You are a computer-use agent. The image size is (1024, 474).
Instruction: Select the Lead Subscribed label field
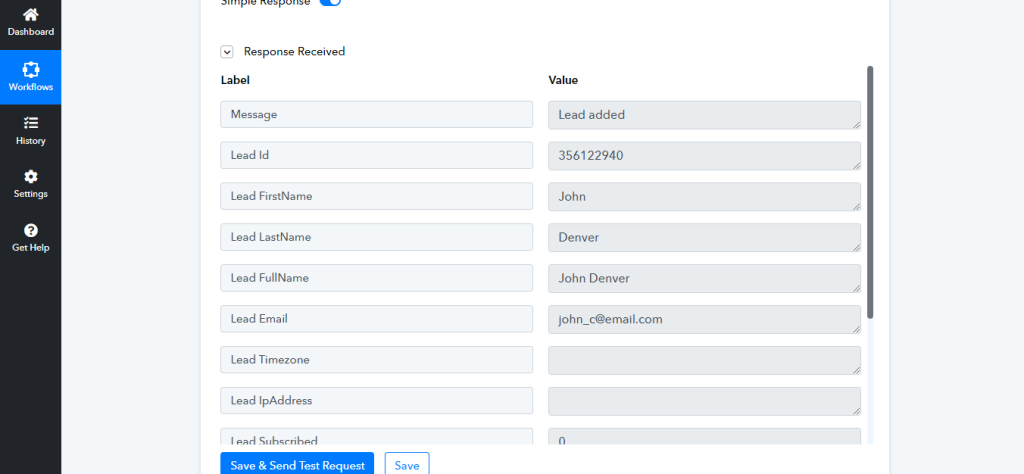tap(376, 437)
